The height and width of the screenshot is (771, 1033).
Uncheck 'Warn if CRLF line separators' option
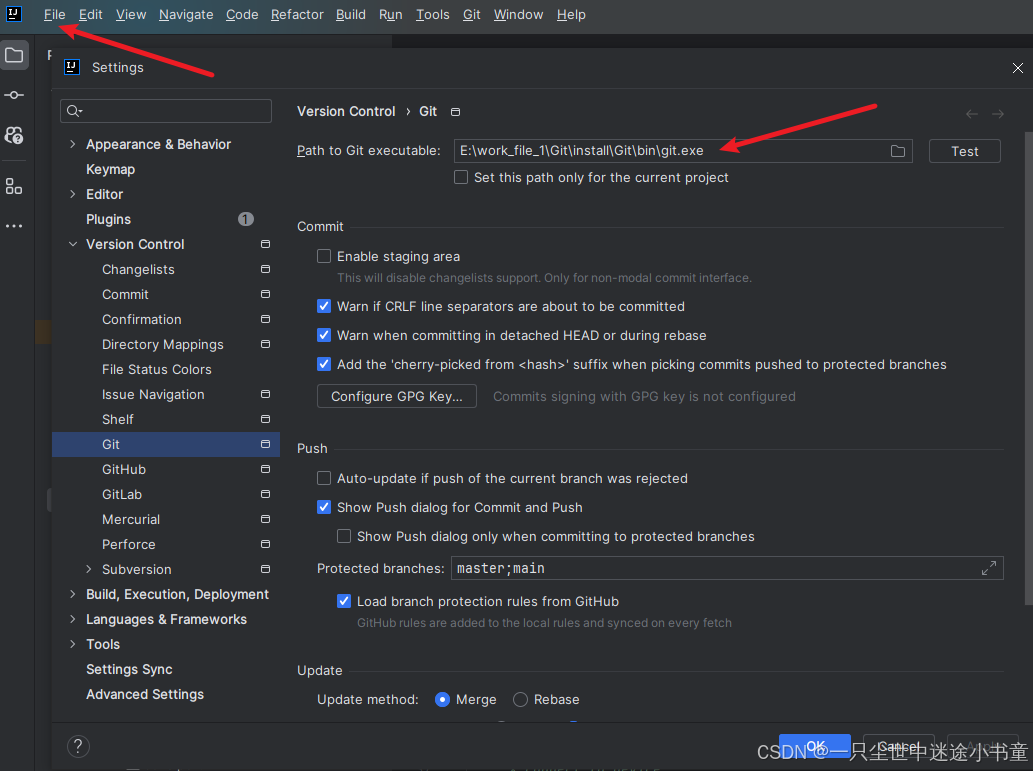pos(323,306)
